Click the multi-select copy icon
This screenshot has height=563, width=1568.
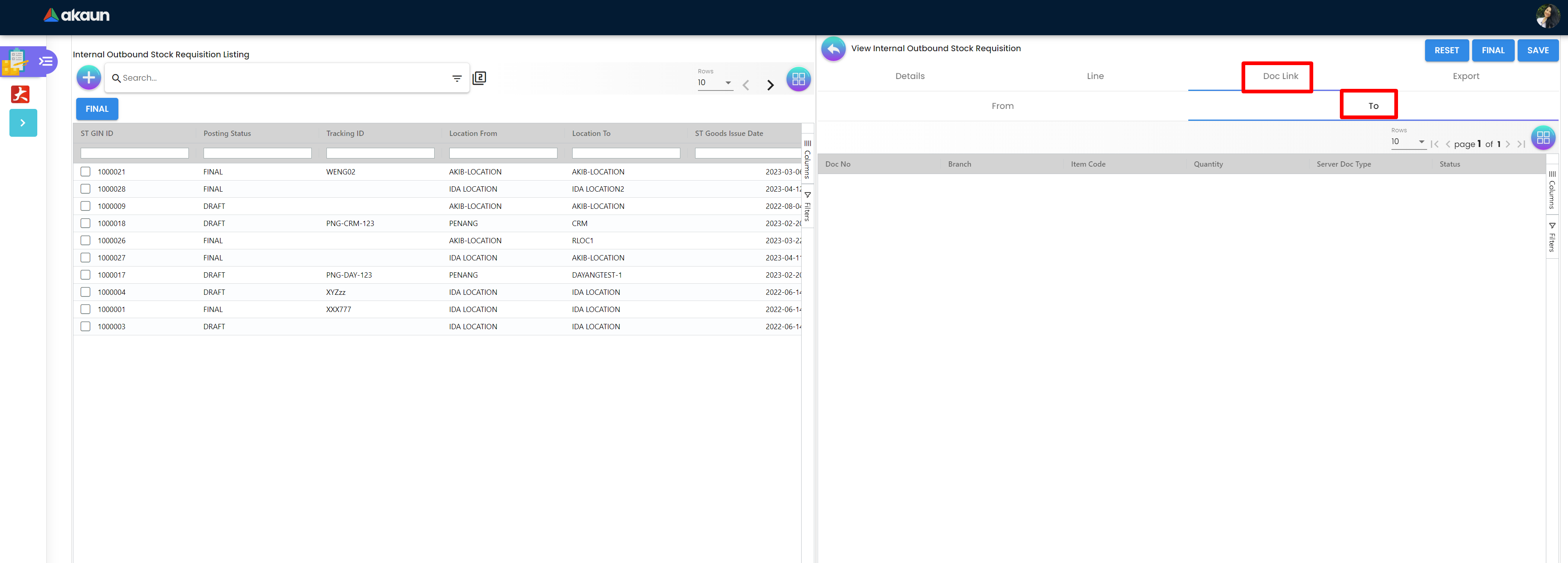pyautogui.click(x=480, y=78)
